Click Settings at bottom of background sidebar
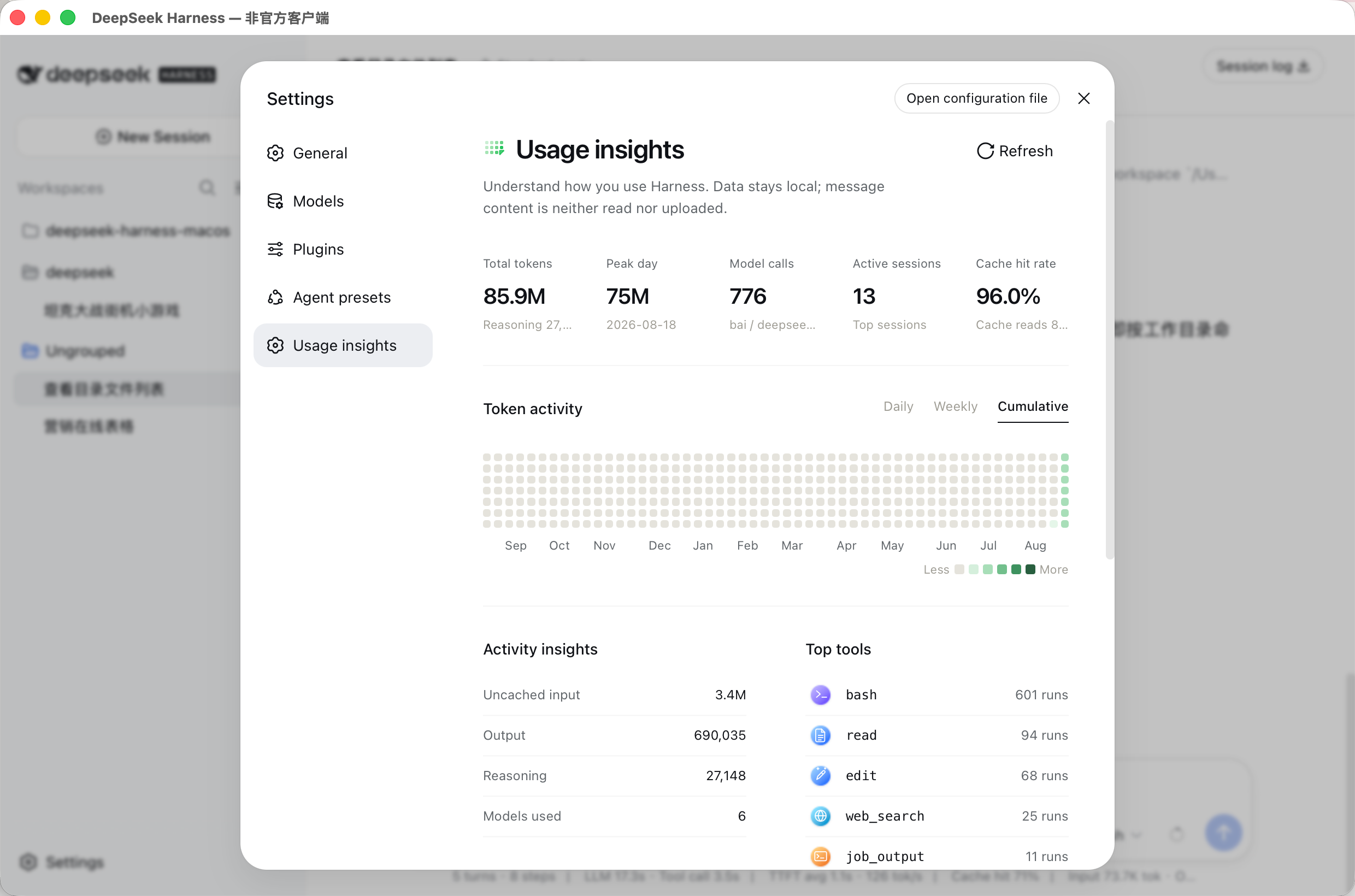Image resolution: width=1355 pixels, height=896 pixels. 62,862
